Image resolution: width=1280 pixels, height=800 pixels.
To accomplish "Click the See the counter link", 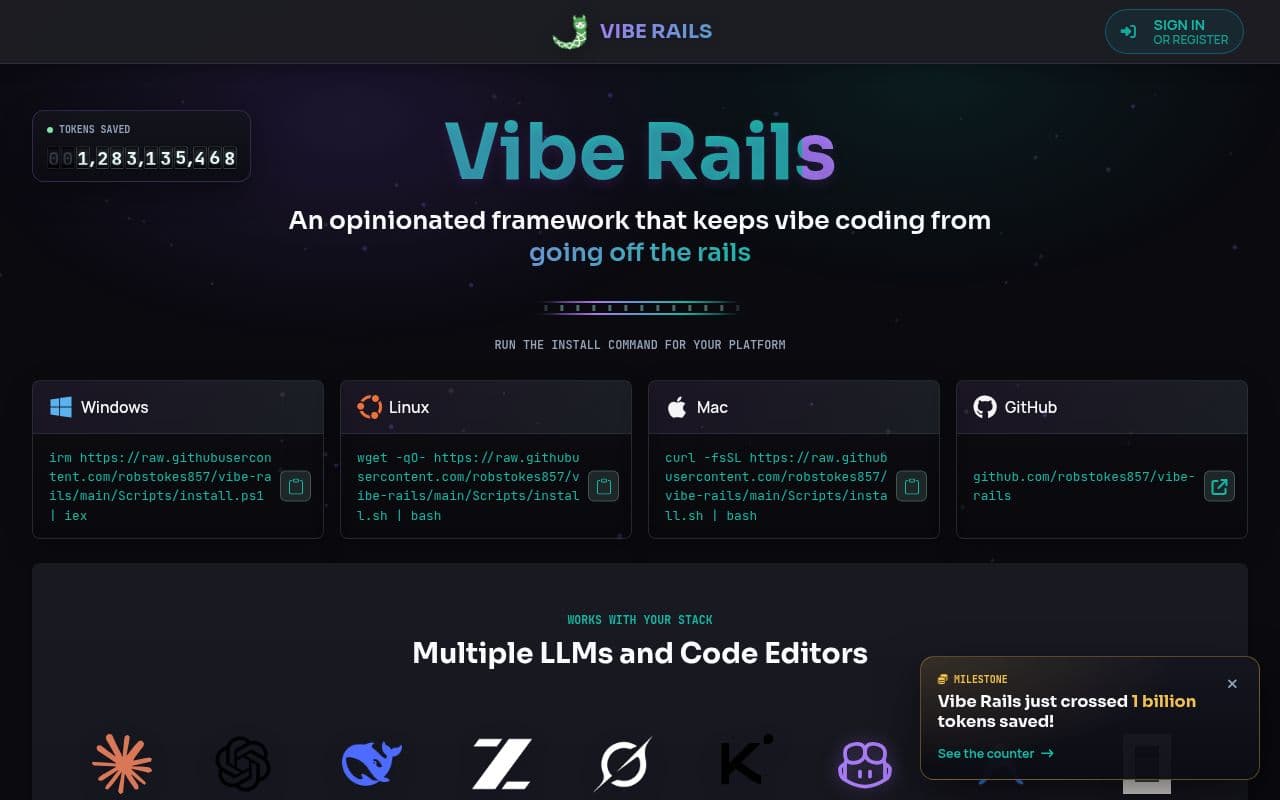I will coord(996,754).
